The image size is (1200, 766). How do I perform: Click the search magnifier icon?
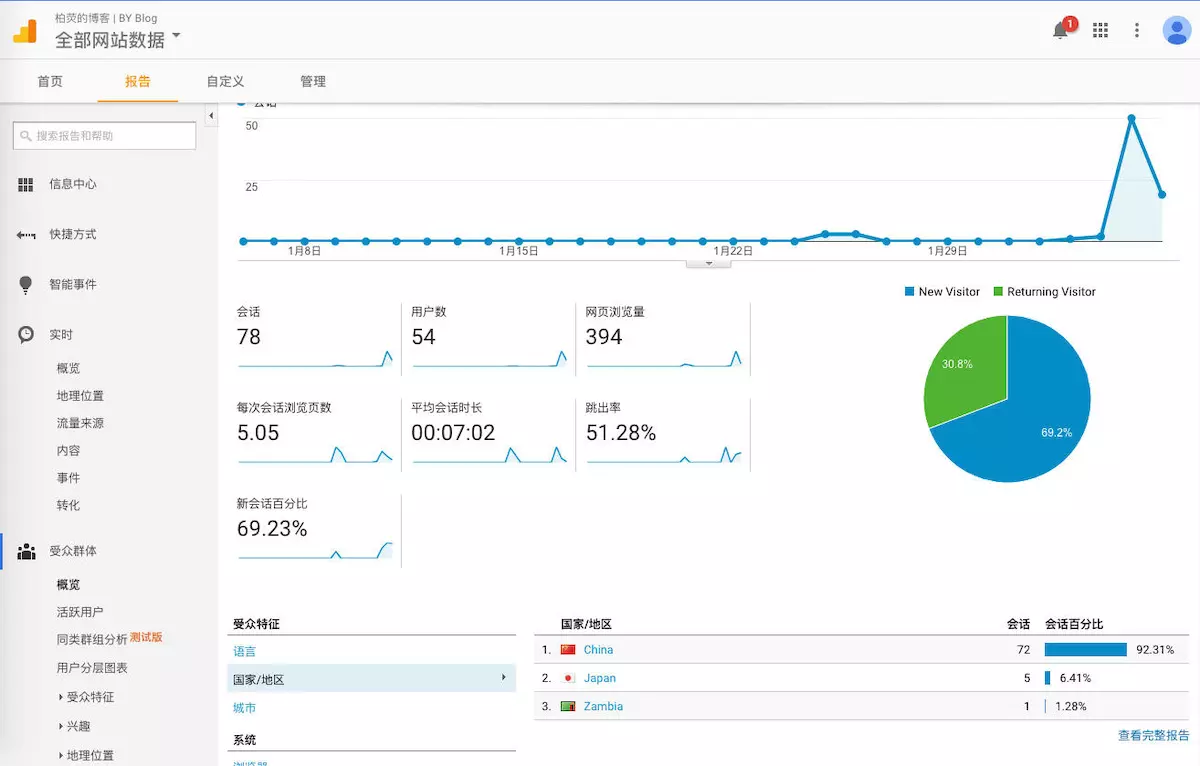click(26, 136)
